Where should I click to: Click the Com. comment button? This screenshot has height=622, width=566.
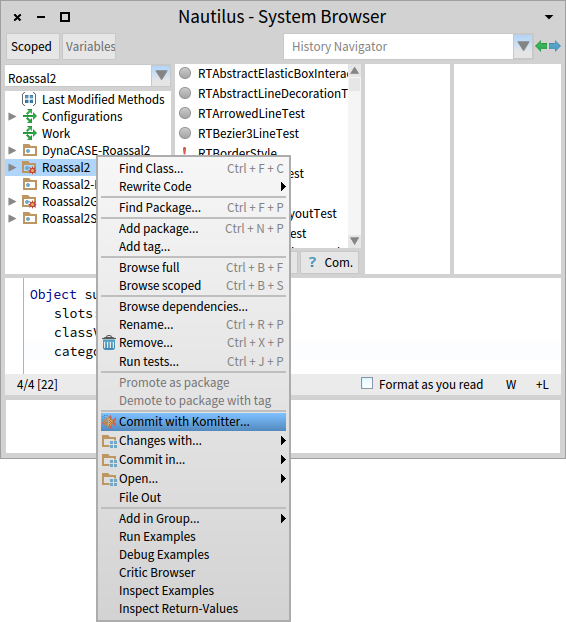pos(330,262)
